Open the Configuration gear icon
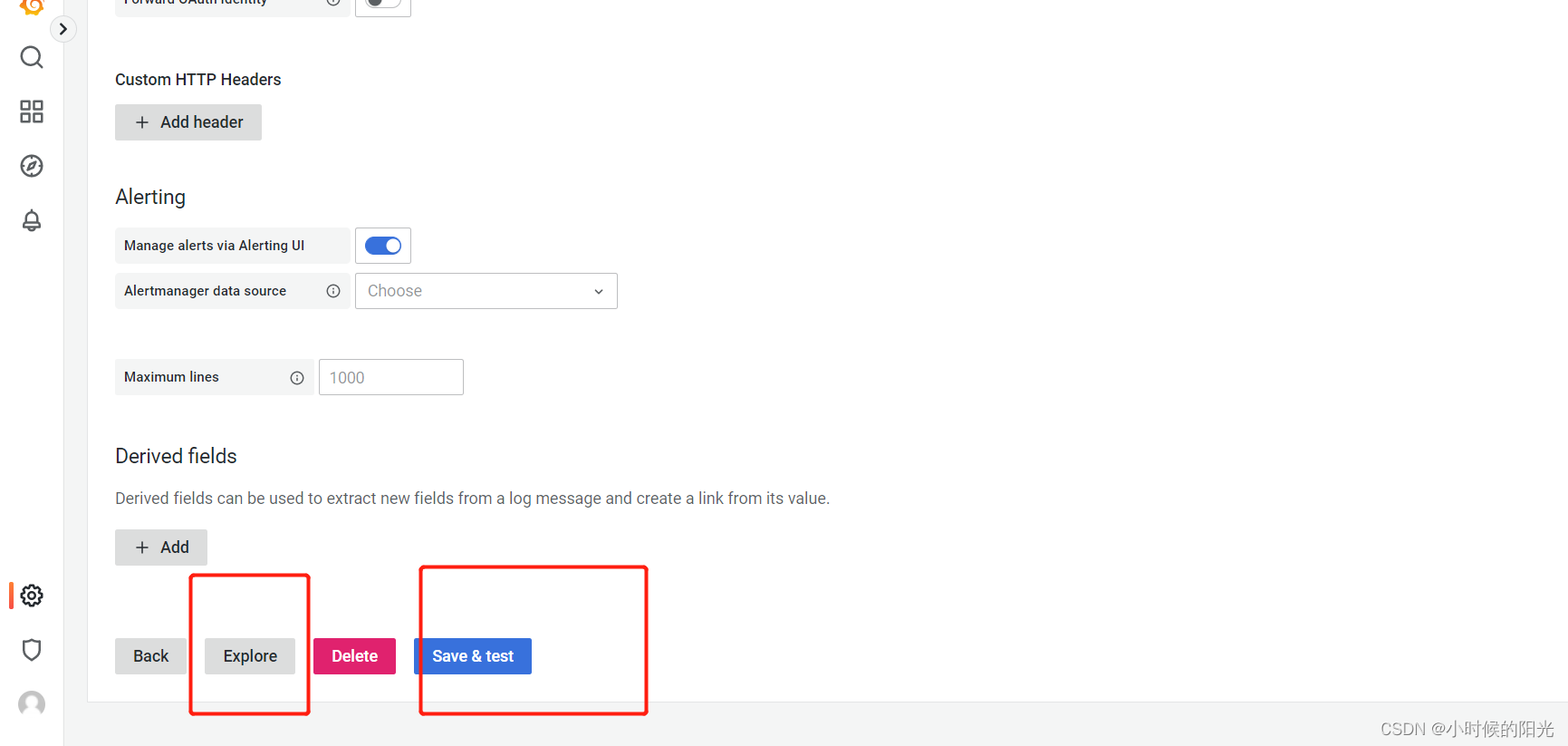The height and width of the screenshot is (746, 1568). click(32, 596)
